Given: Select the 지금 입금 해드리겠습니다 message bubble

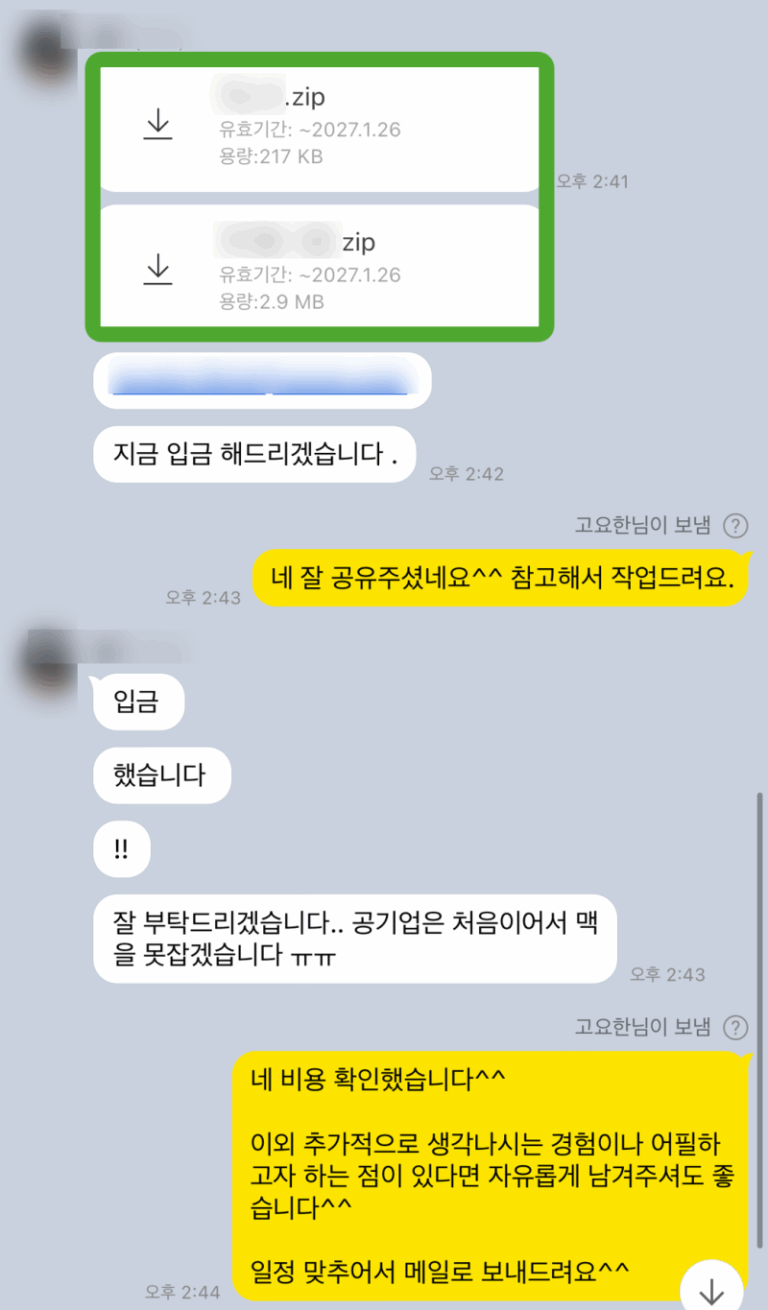Looking at the screenshot, I should pyautogui.click(x=254, y=455).
